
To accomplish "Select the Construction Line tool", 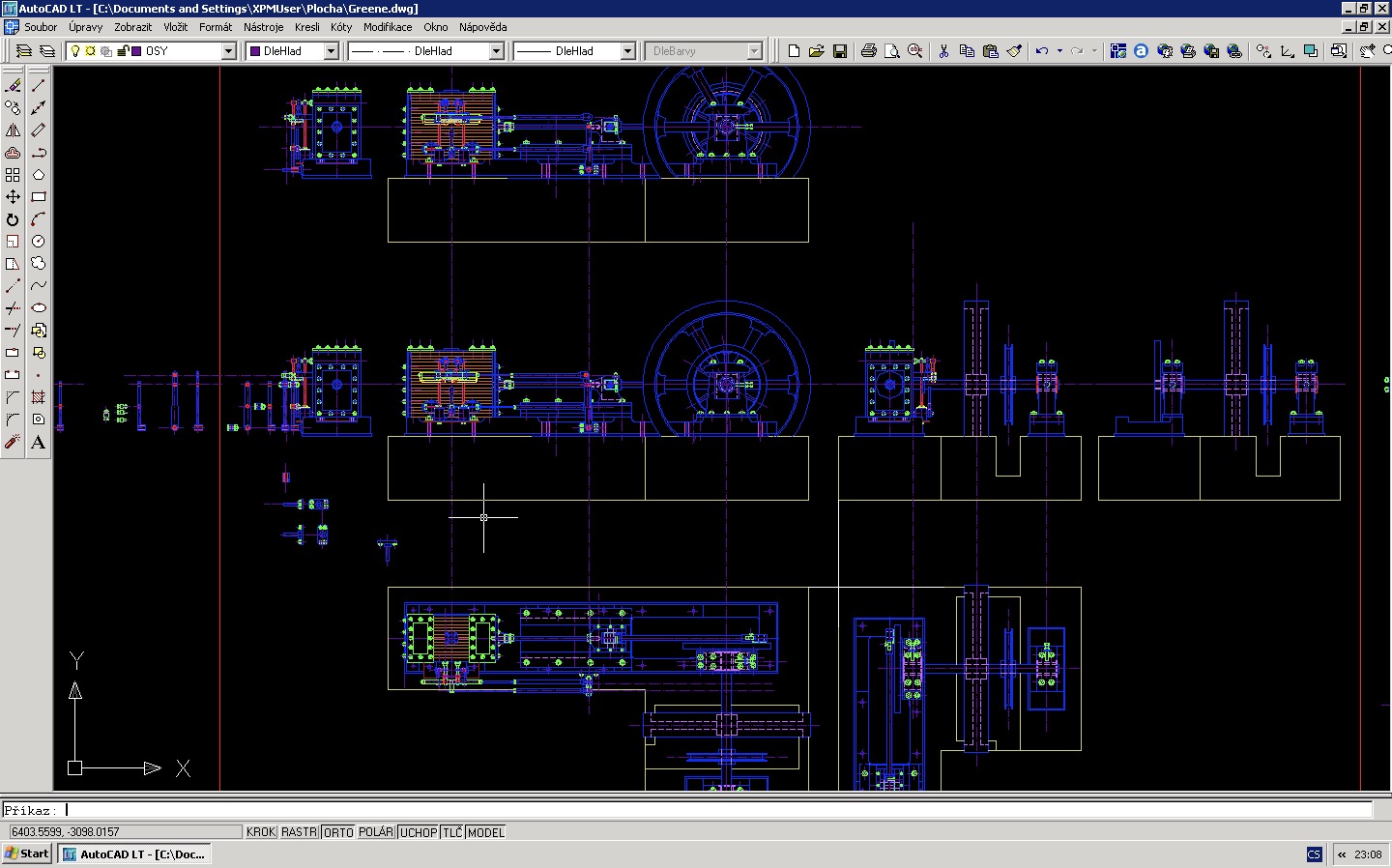I will [x=39, y=107].
